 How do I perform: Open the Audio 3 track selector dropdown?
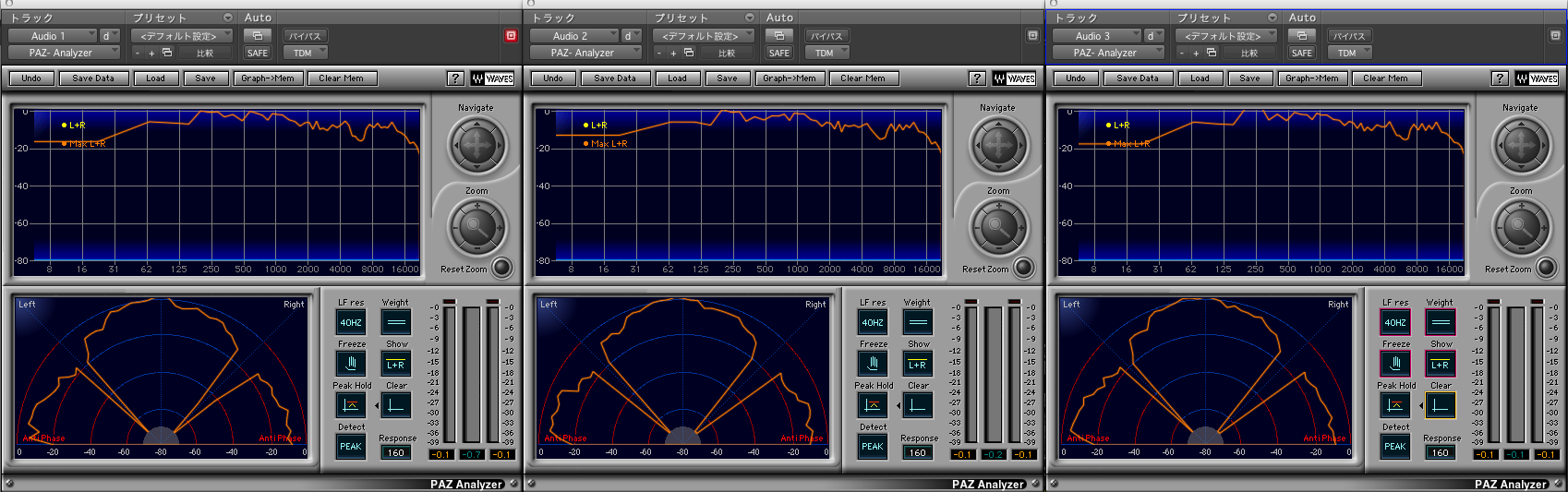(x=1096, y=36)
